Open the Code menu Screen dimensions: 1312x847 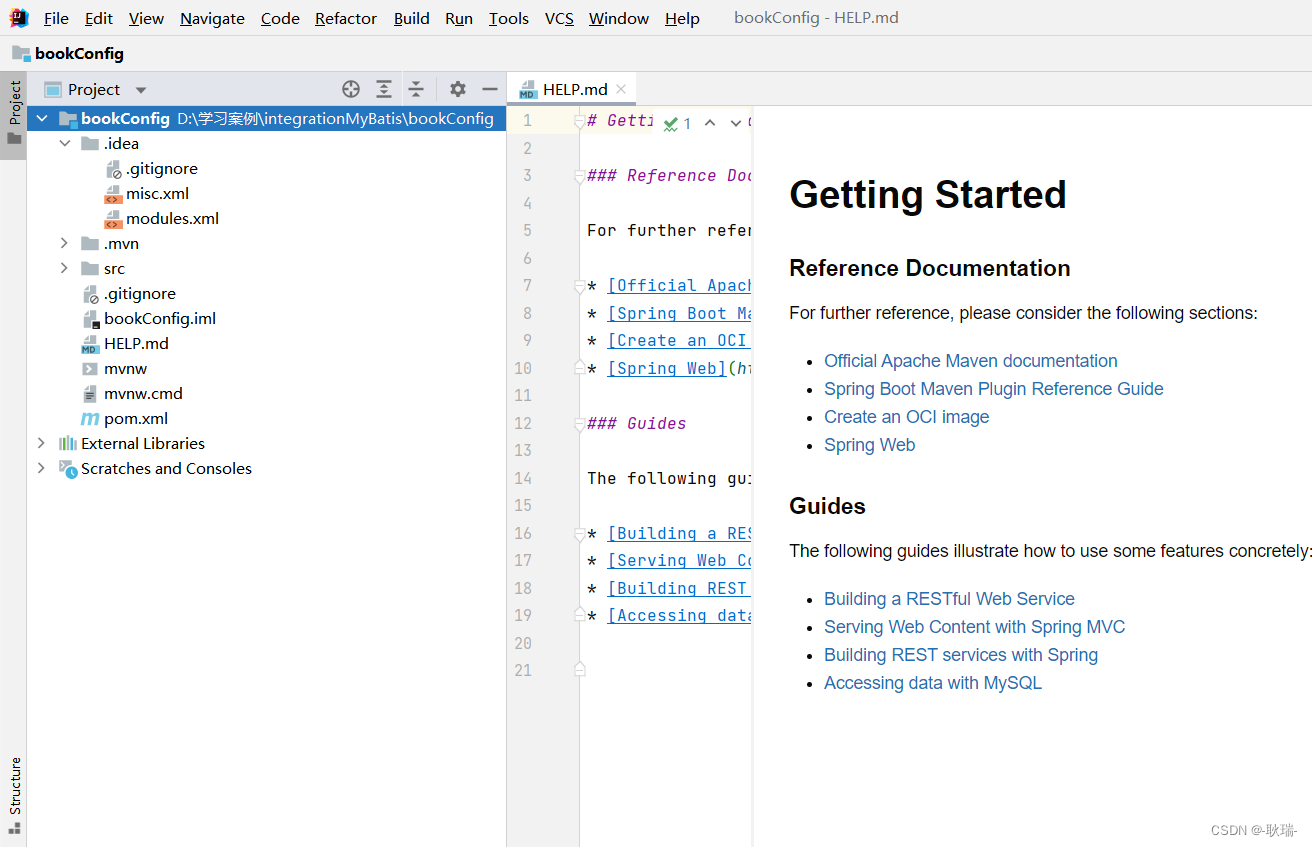[x=280, y=19]
